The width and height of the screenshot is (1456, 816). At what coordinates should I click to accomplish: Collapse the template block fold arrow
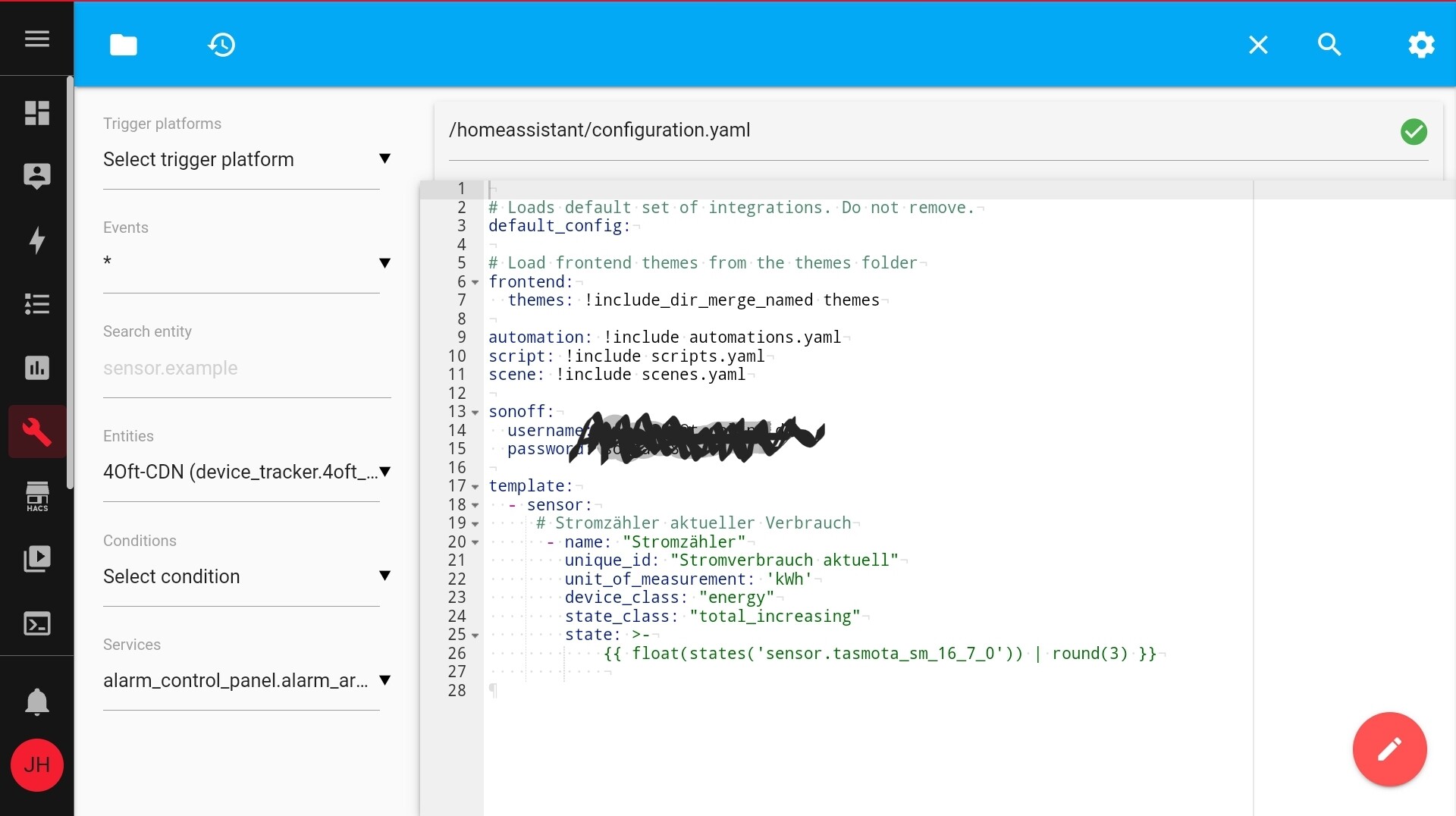(x=475, y=487)
